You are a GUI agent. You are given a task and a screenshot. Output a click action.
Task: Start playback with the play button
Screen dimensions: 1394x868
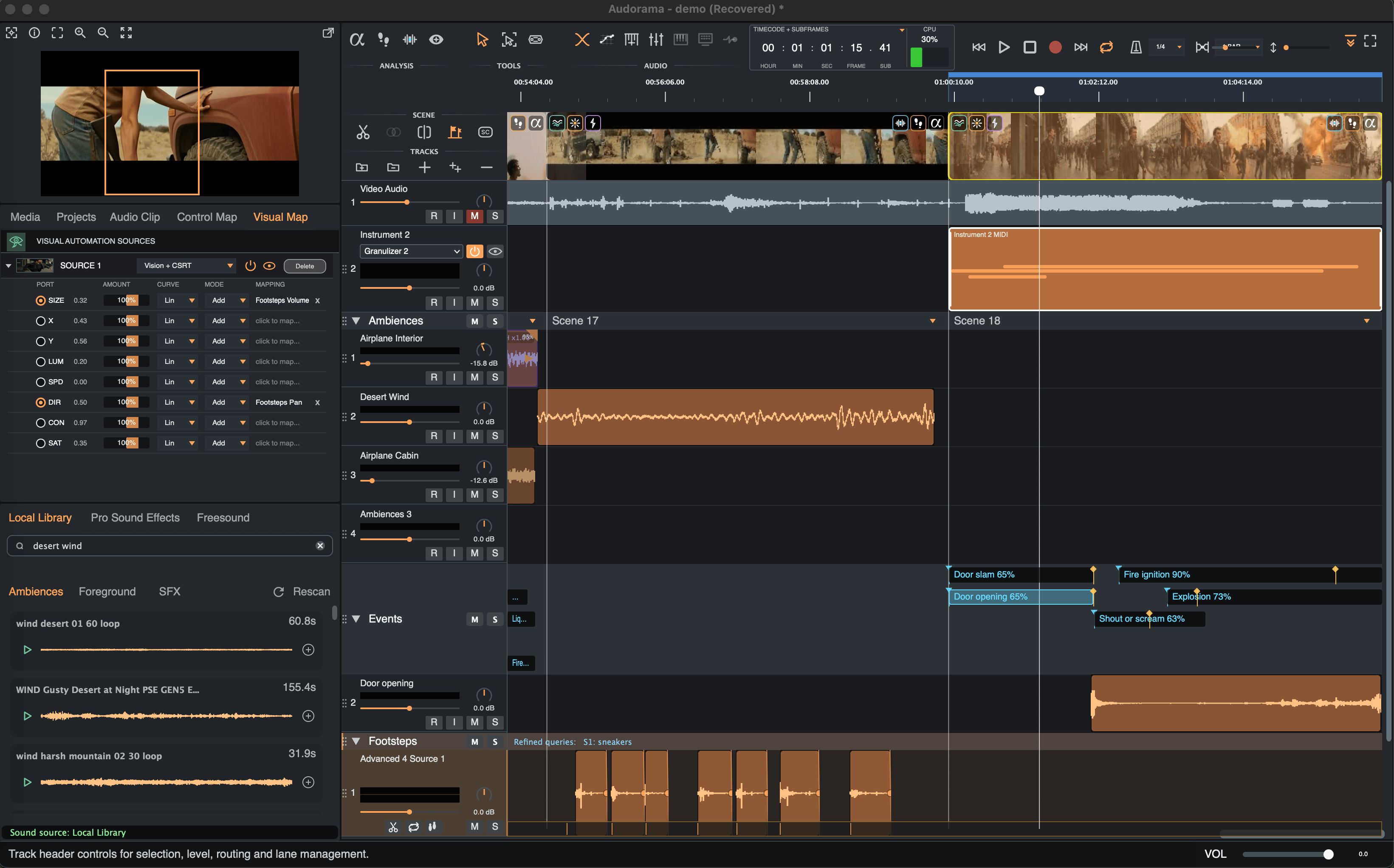1004,47
